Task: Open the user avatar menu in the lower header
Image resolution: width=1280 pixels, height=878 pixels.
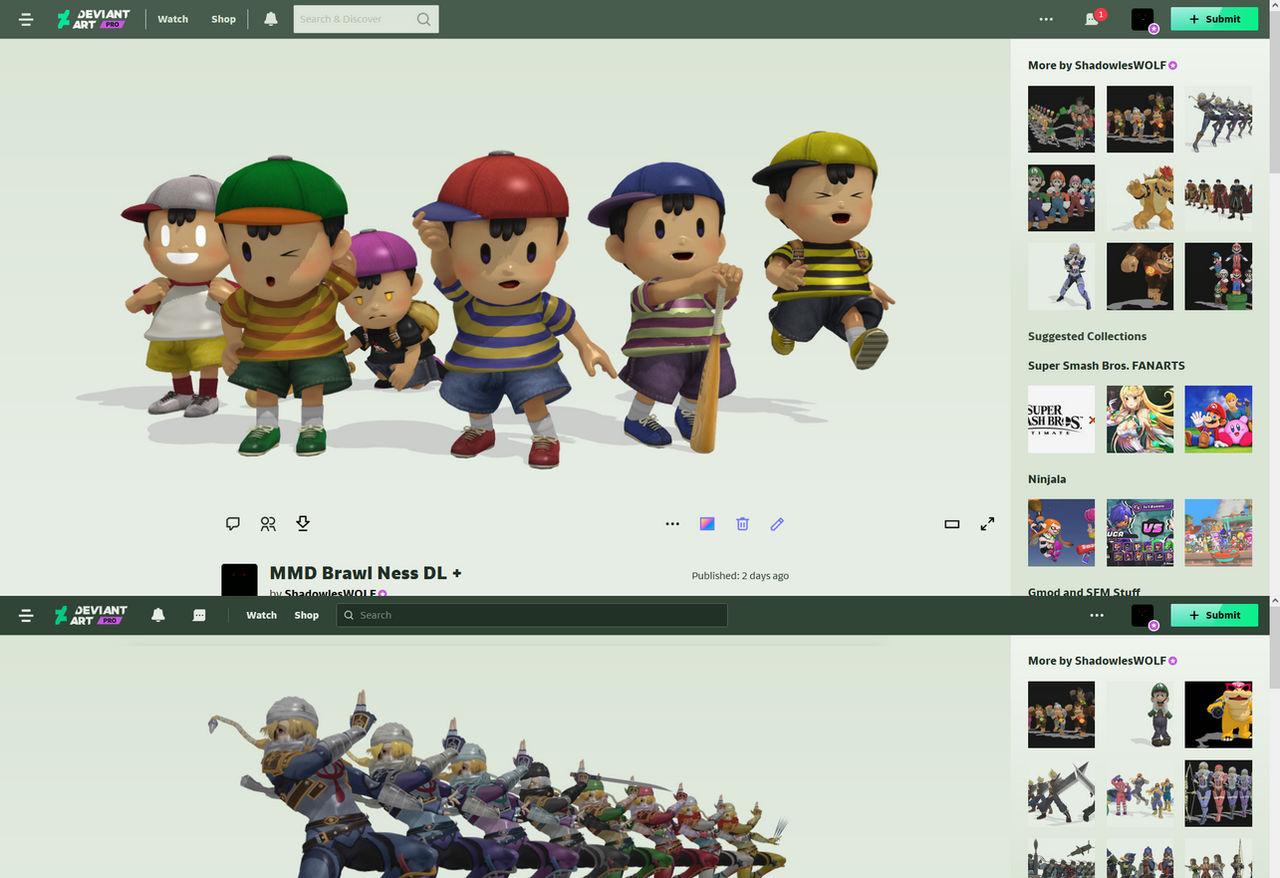Action: pos(1143,616)
